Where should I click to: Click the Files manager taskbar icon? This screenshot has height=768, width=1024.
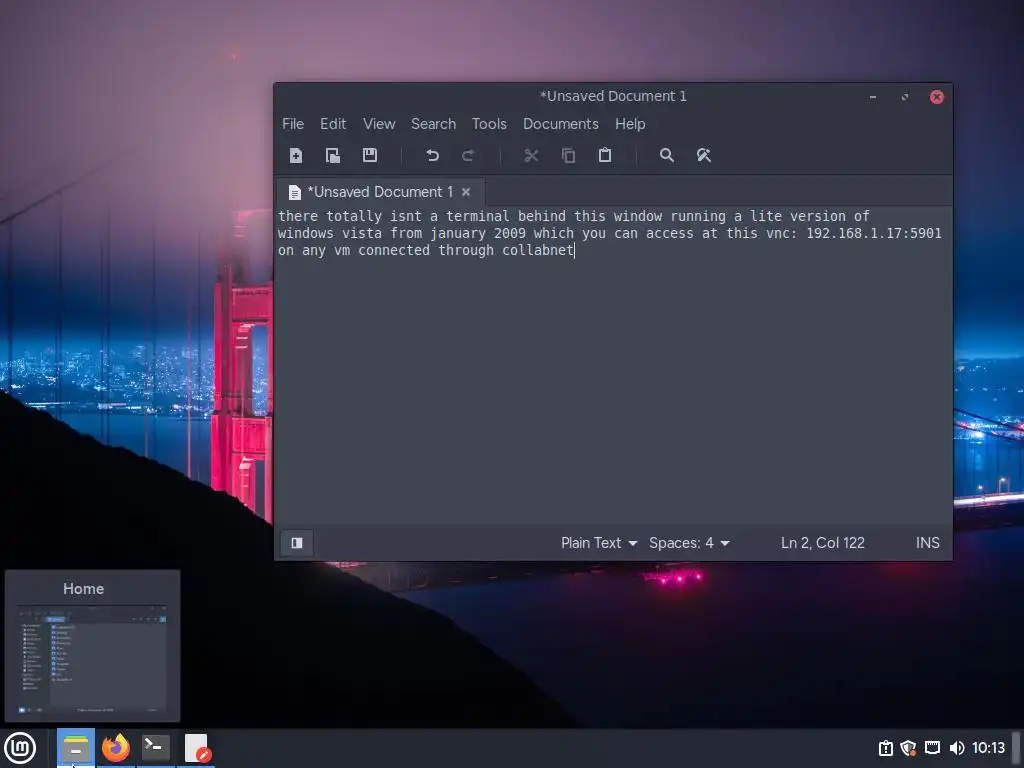coord(76,748)
